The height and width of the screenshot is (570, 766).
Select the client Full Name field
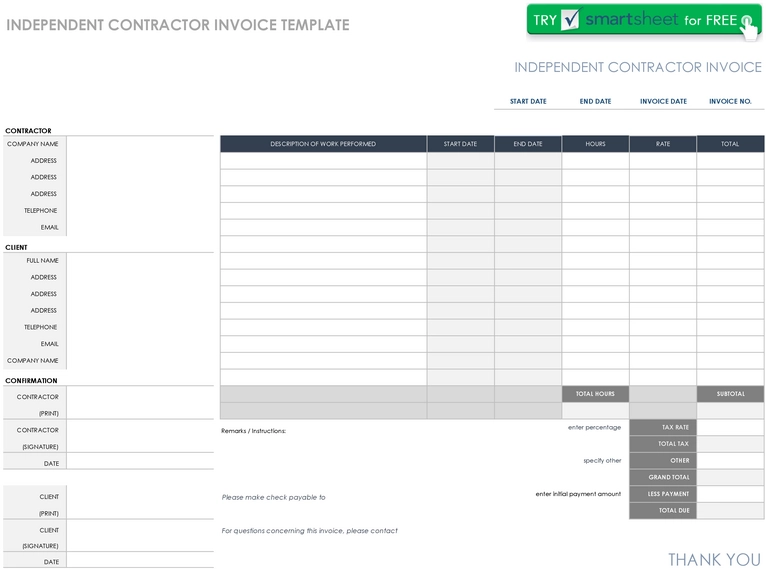[140, 261]
